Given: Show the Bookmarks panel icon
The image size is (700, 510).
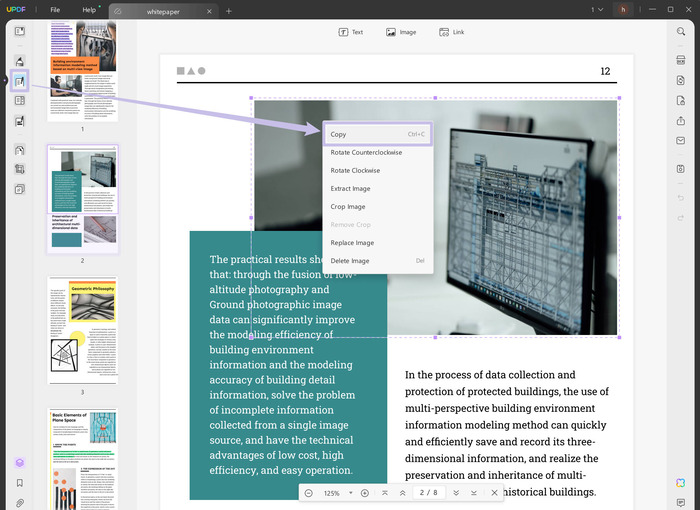Looking at the screenshot, I should pos(20,483).
